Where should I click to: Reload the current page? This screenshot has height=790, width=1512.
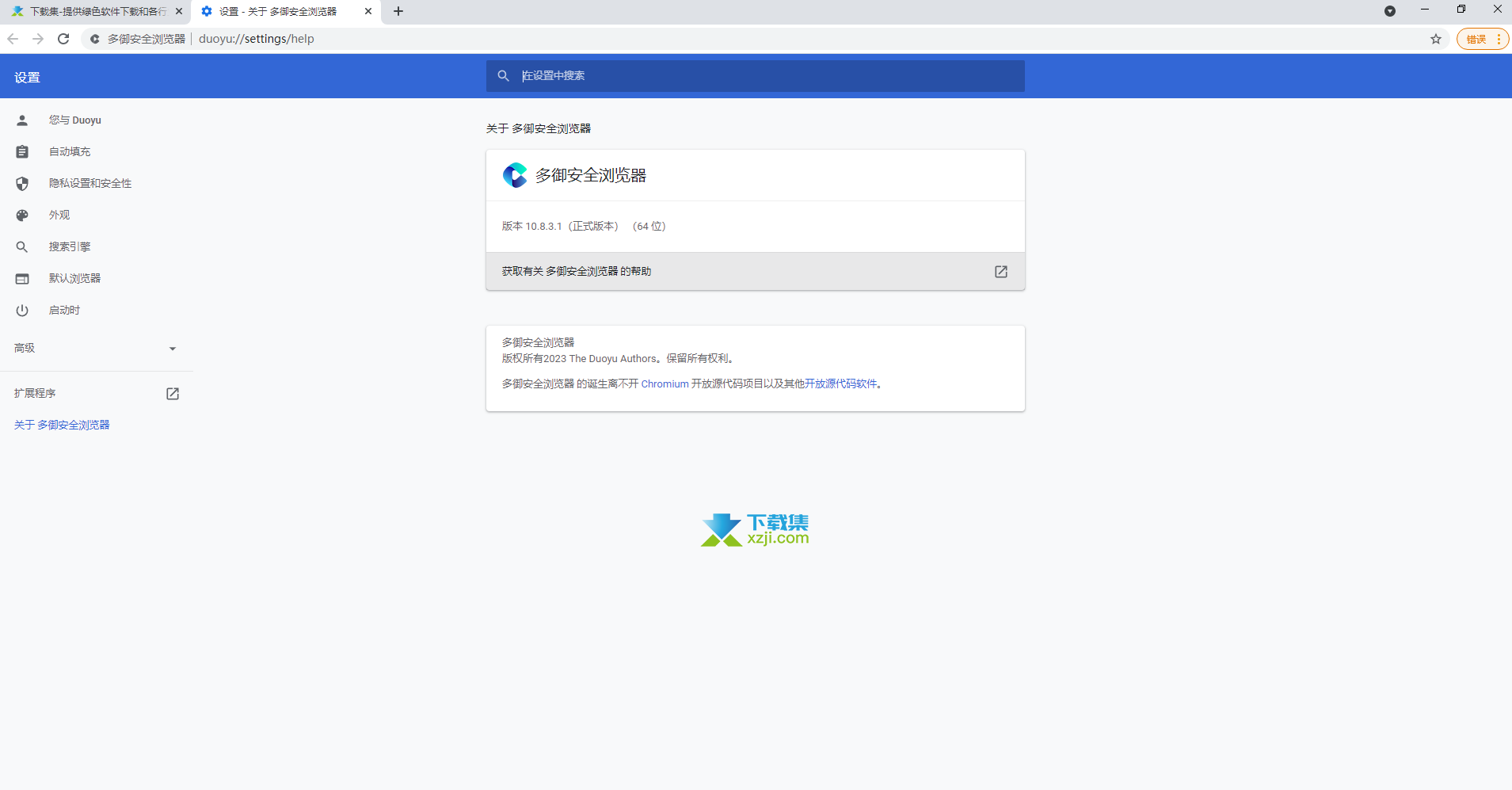(x=63, y=39)
